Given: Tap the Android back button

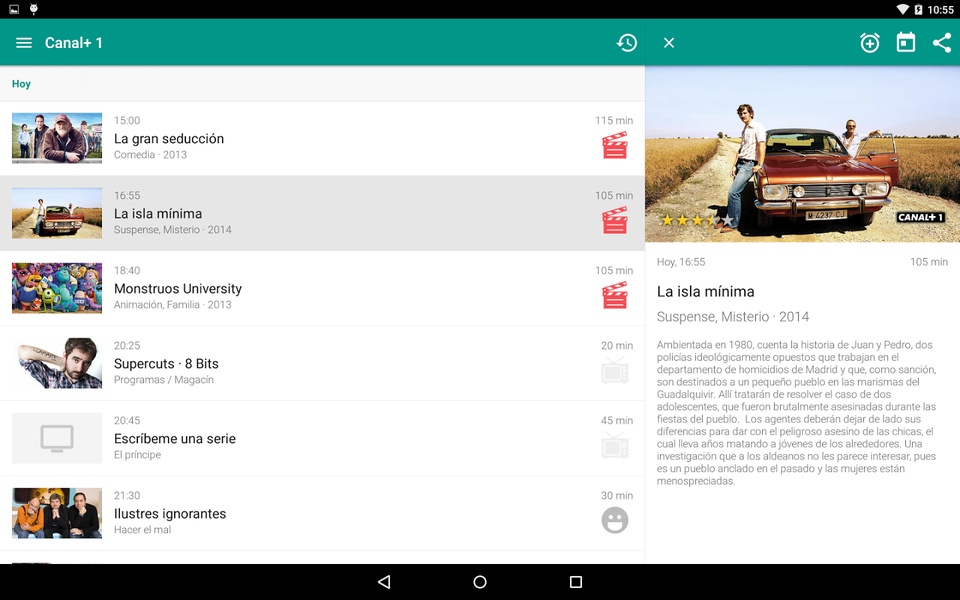Looking at the screenshot, I should point(384,582).
